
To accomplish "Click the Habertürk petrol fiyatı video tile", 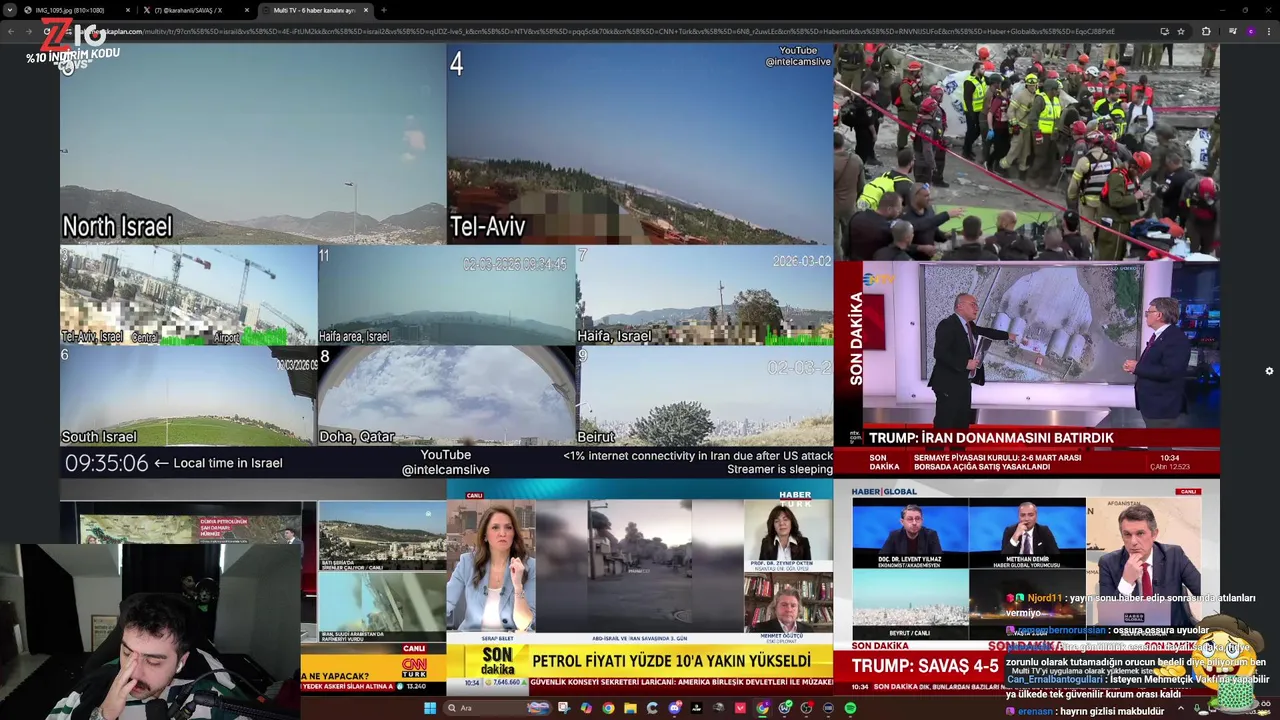I will (x=640, y=587).
